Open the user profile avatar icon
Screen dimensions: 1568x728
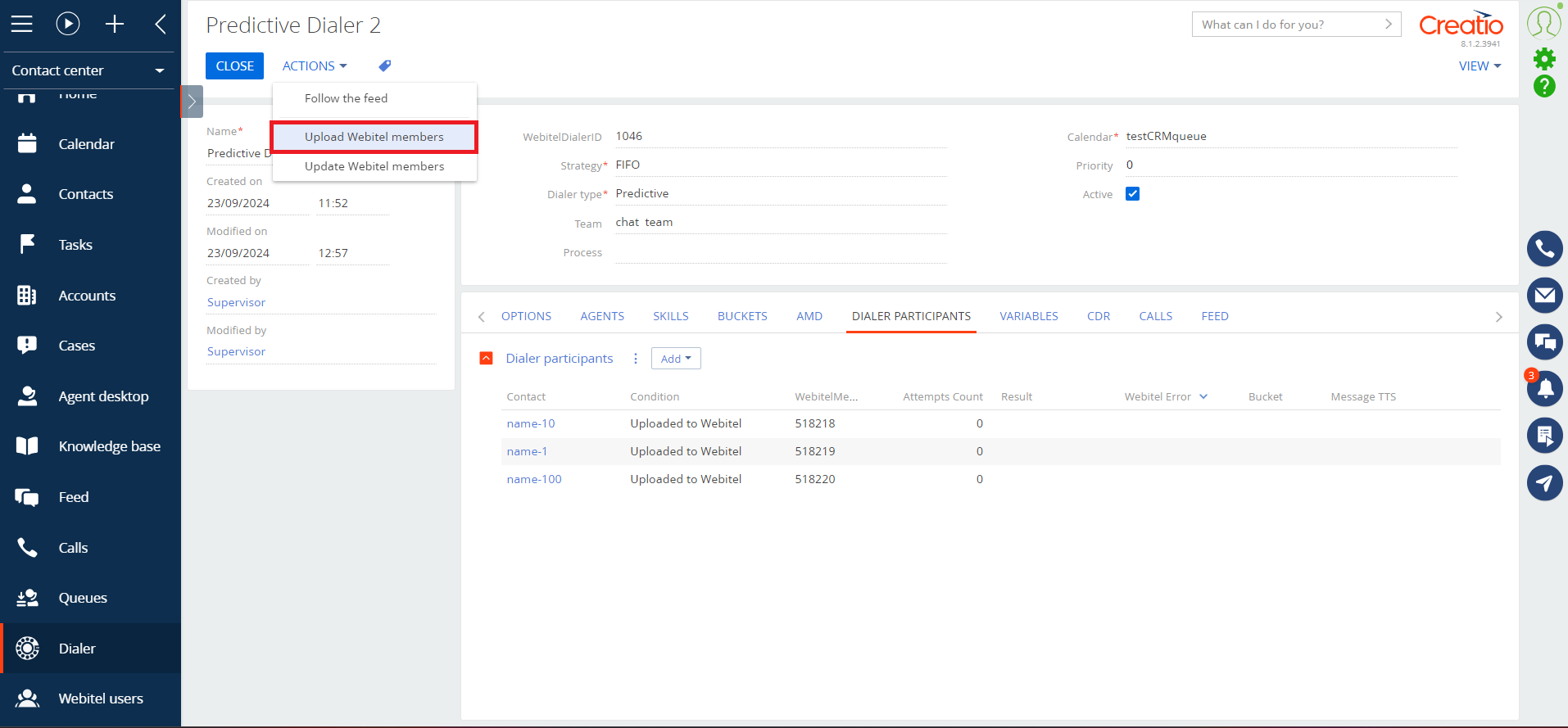click(x=1544, y=22)
